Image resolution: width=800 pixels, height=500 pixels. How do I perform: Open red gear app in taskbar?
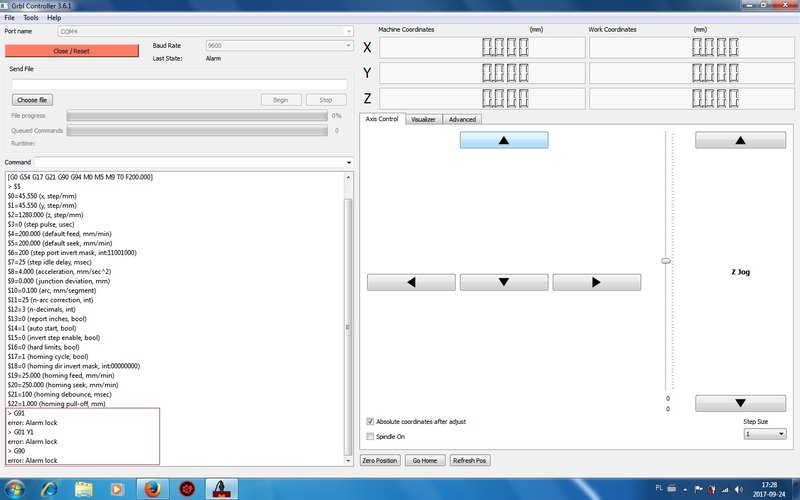(187, 489)
